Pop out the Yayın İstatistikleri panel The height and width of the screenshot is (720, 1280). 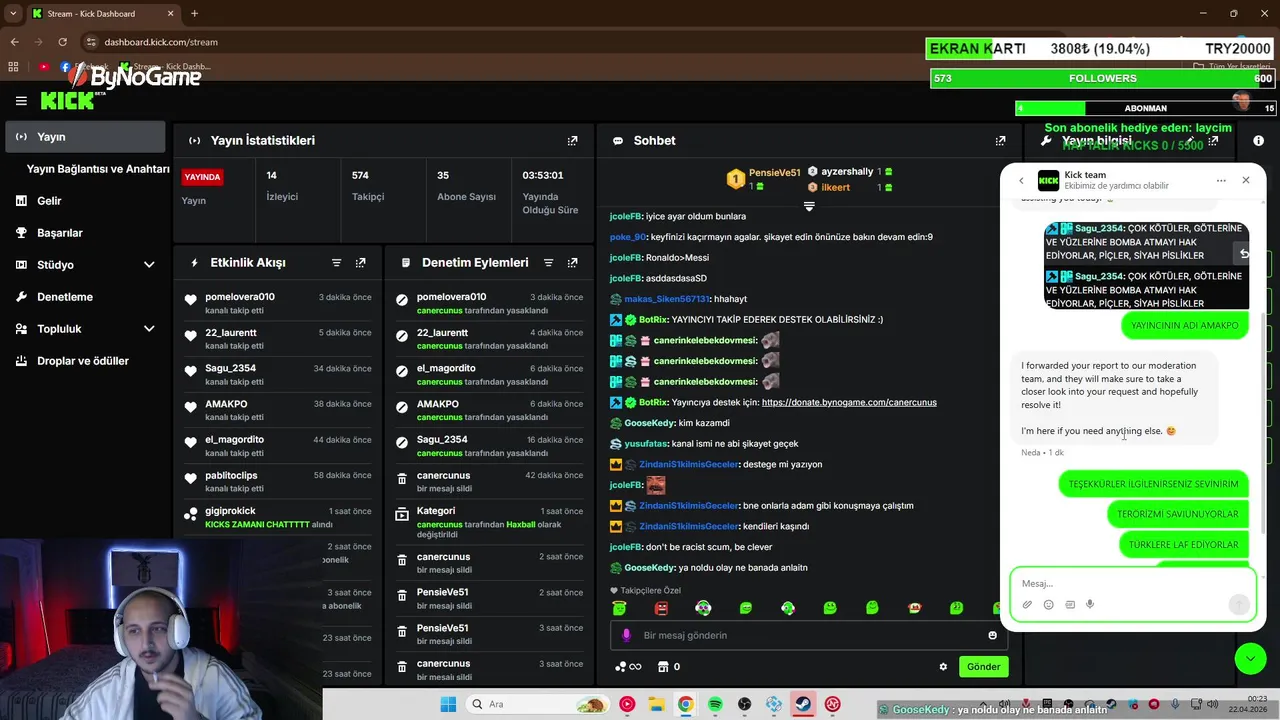click(572, 141)
